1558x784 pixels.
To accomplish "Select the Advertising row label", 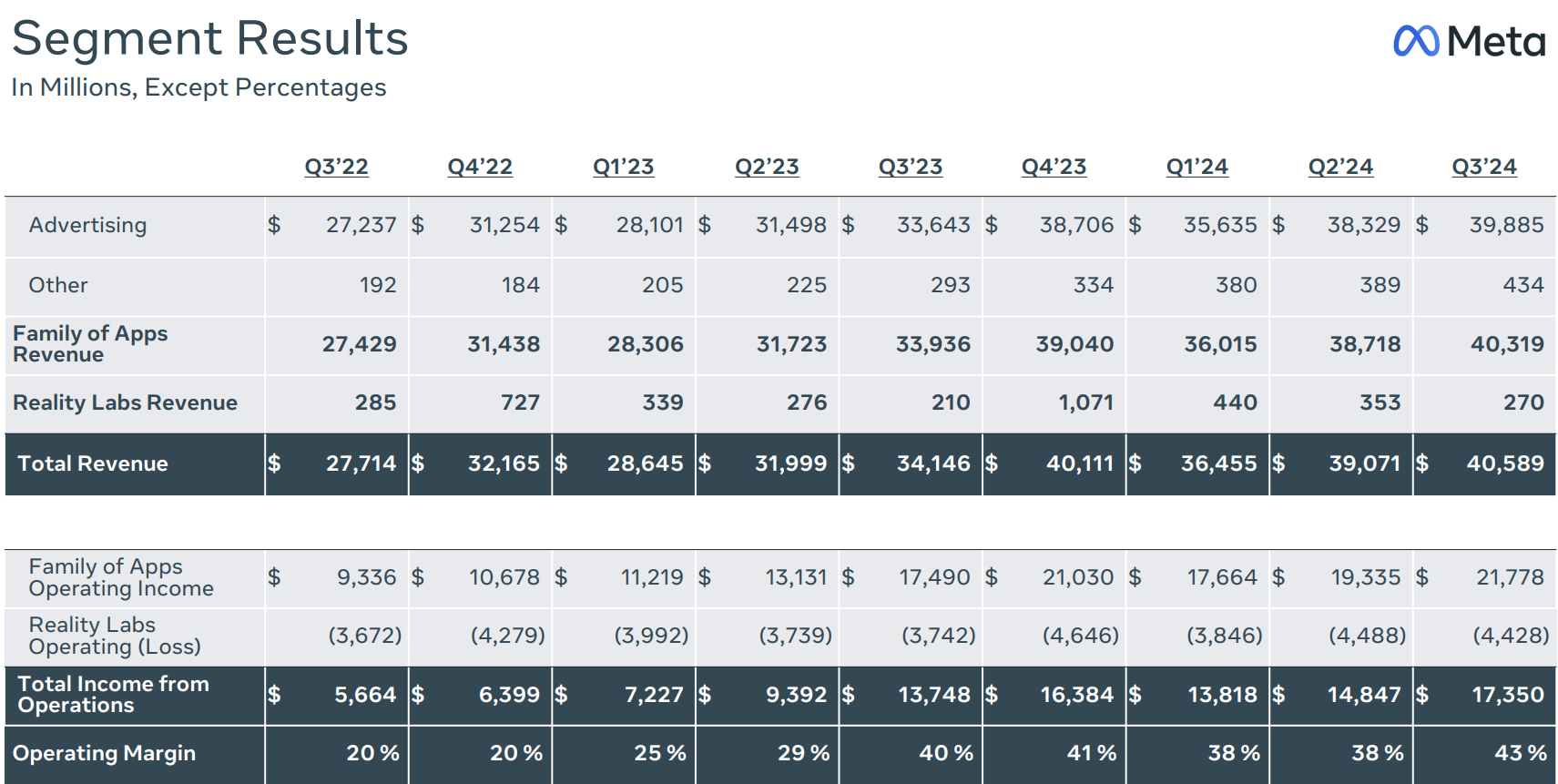I will tap(87, 225).
